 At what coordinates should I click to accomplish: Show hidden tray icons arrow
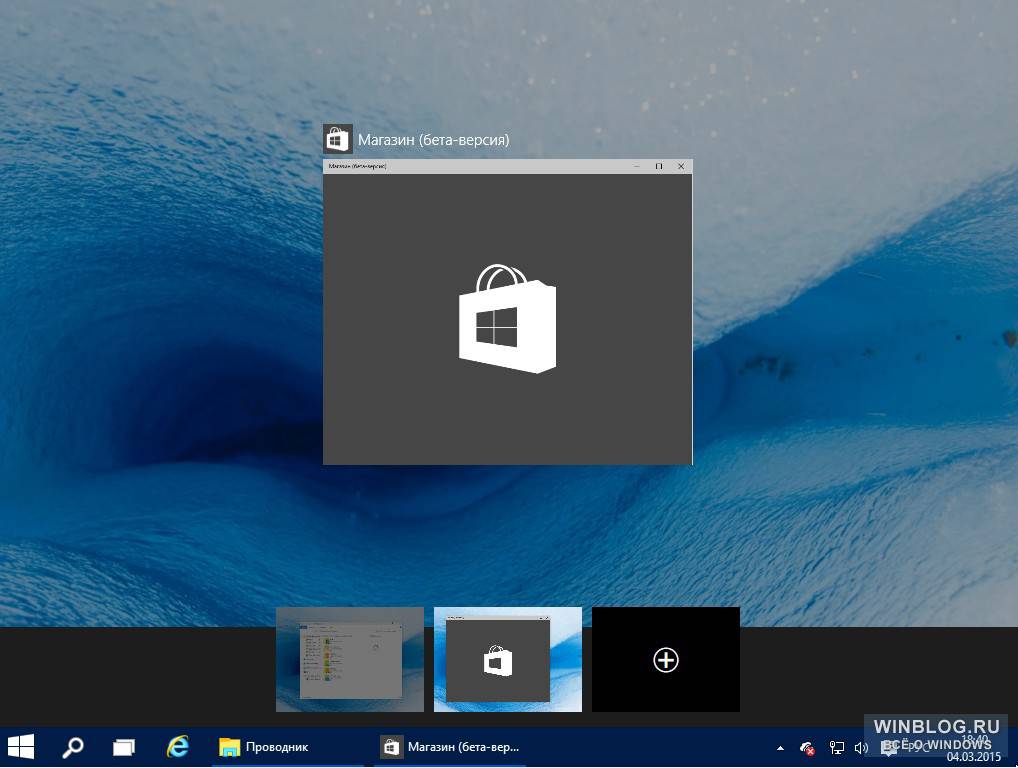tap(780, 748)
